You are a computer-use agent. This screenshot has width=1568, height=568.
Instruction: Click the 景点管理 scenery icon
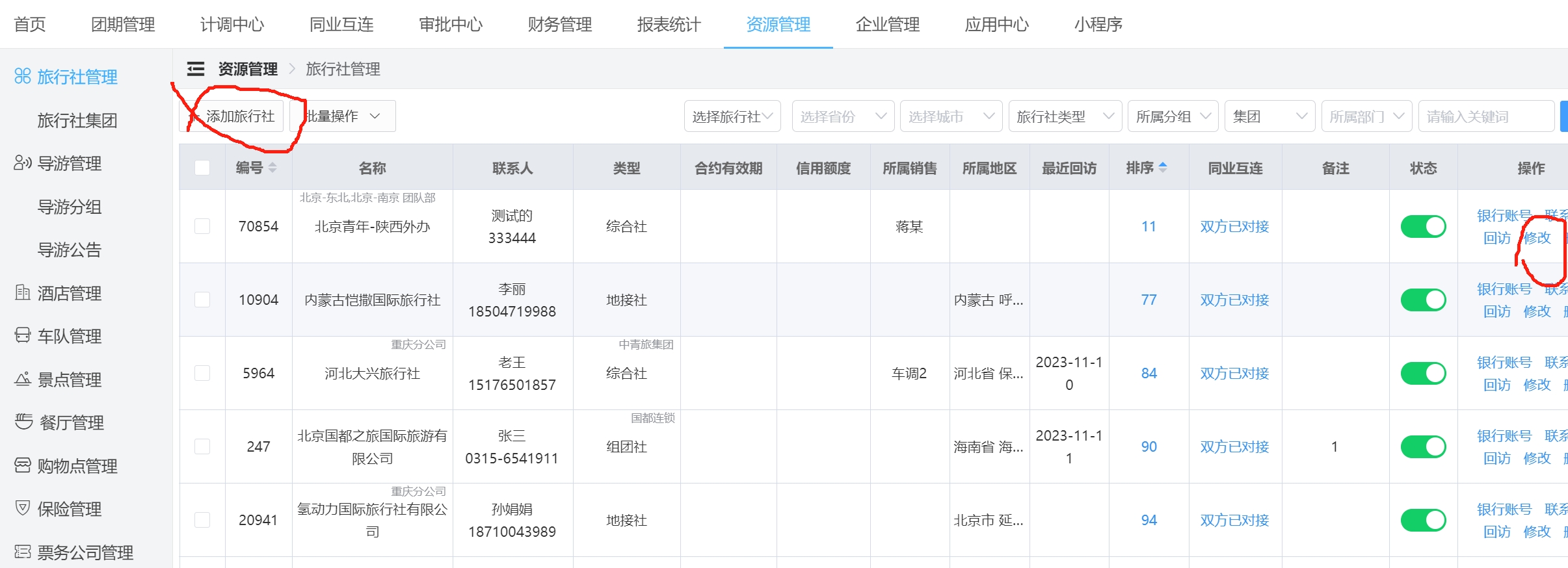[x=23, y=379]
